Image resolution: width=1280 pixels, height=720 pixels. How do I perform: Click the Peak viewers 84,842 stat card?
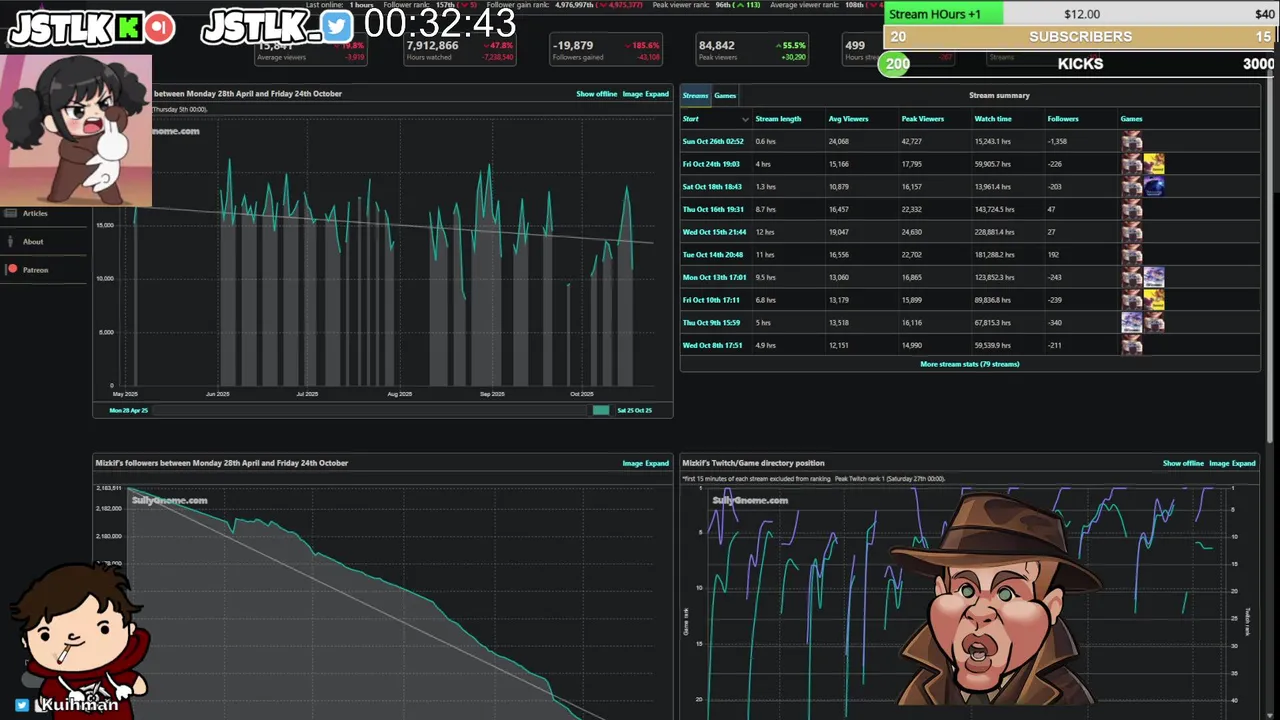tap(752, 50)
